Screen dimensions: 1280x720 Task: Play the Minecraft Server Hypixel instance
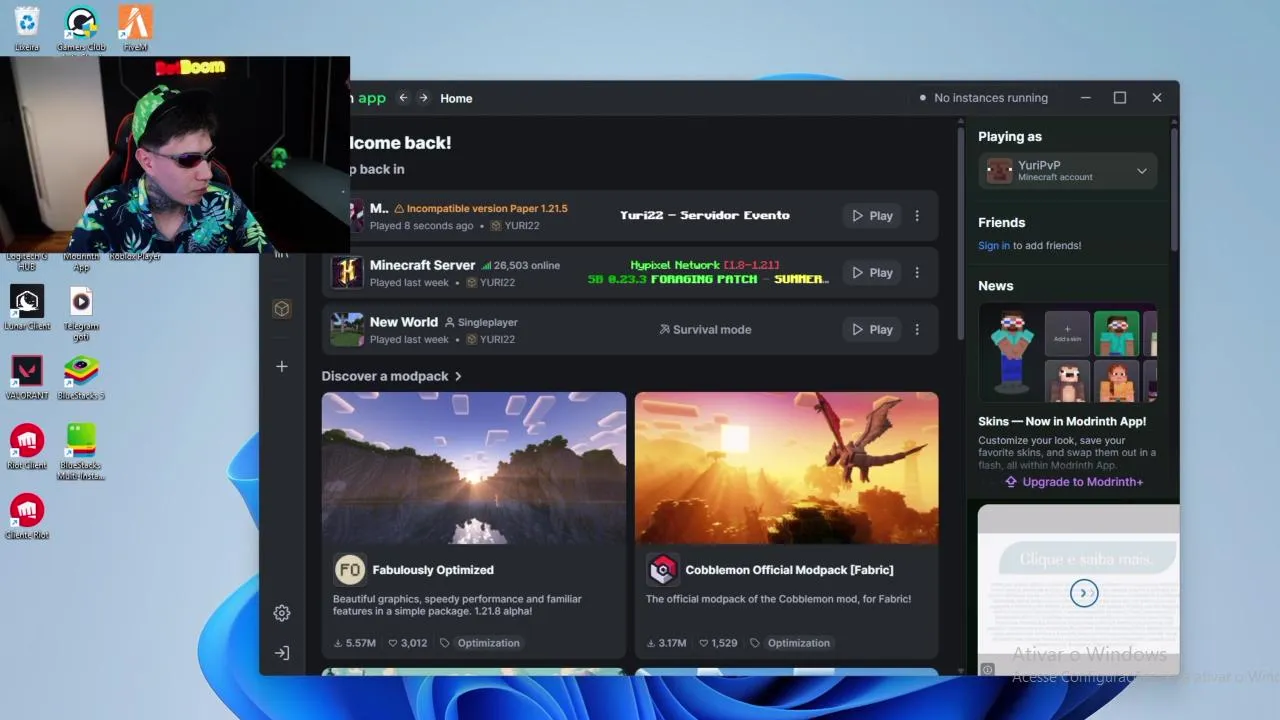pyautogui.click(x=872, y=272)
